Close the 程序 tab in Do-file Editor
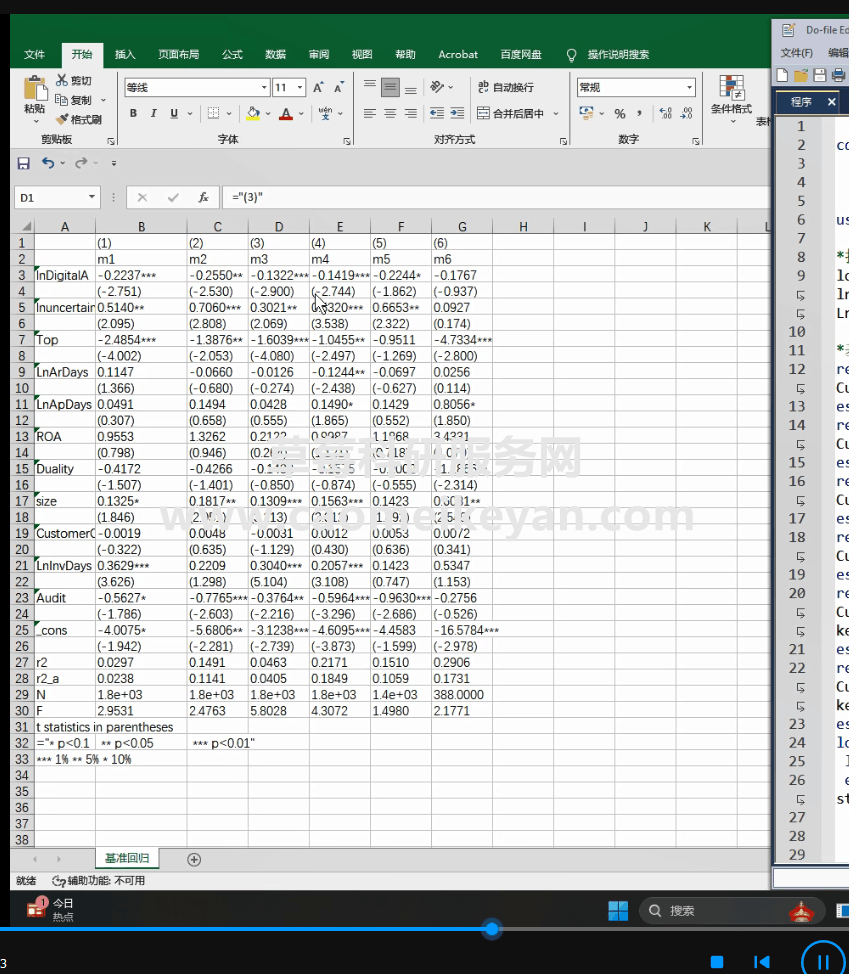This screenshot has height=974, width=849. (x=832, y=102)
